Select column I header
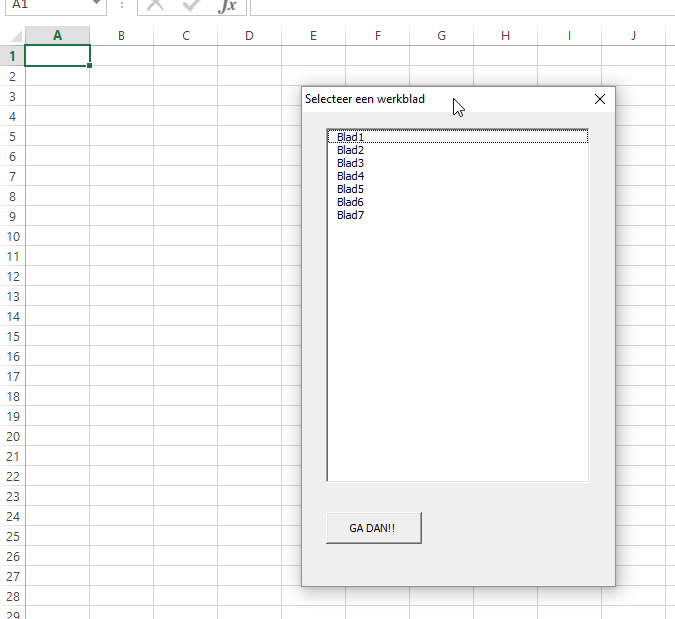Viewport: 675px width, 619px height. coord(569,36)
